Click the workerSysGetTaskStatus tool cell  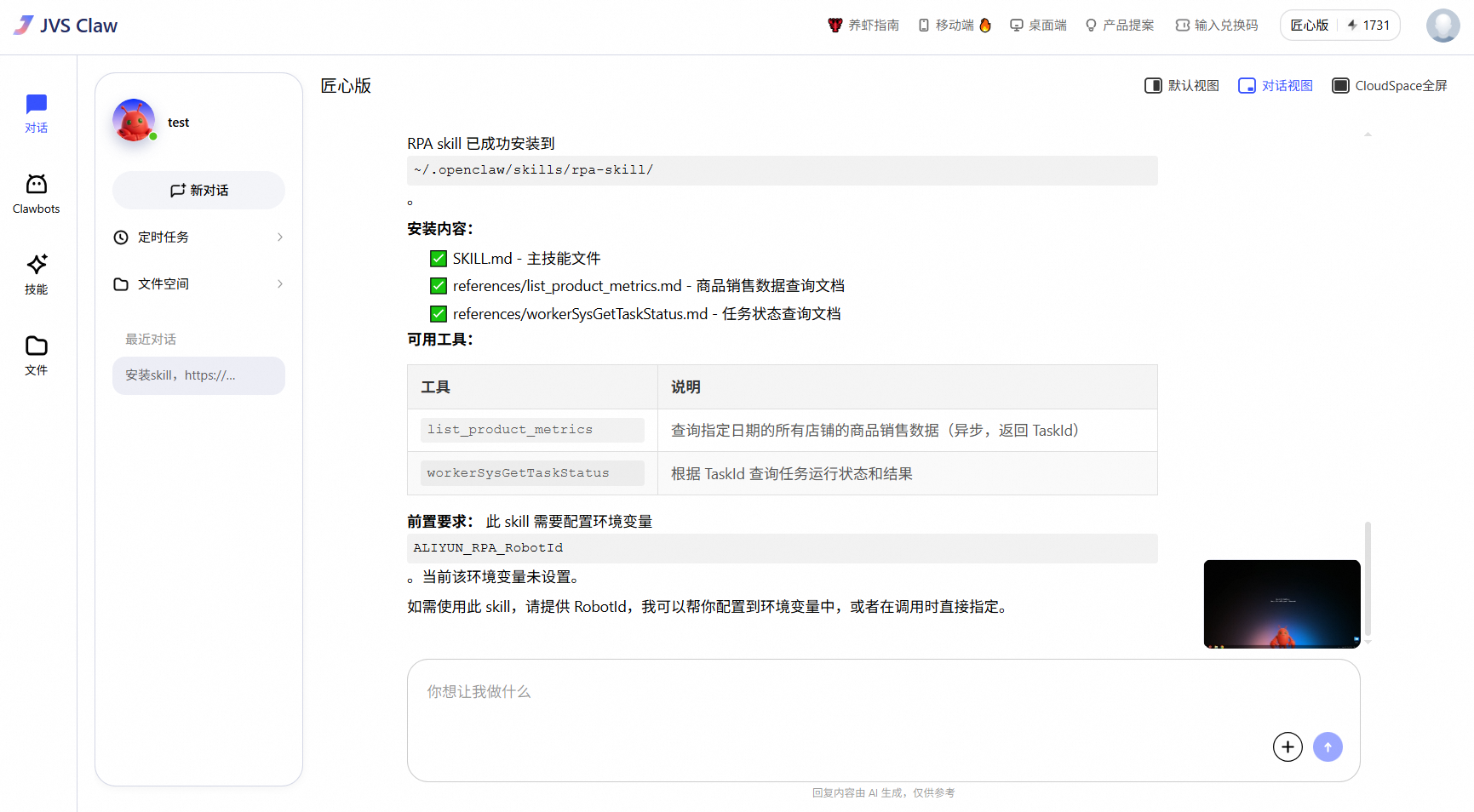[532, 473]
